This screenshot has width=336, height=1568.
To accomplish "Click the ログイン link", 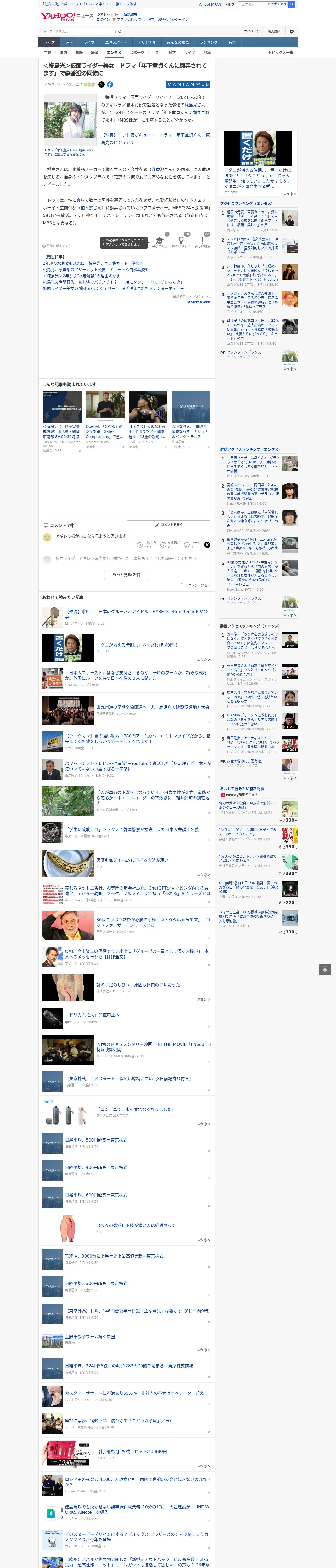I will click(x=103, y=20).
